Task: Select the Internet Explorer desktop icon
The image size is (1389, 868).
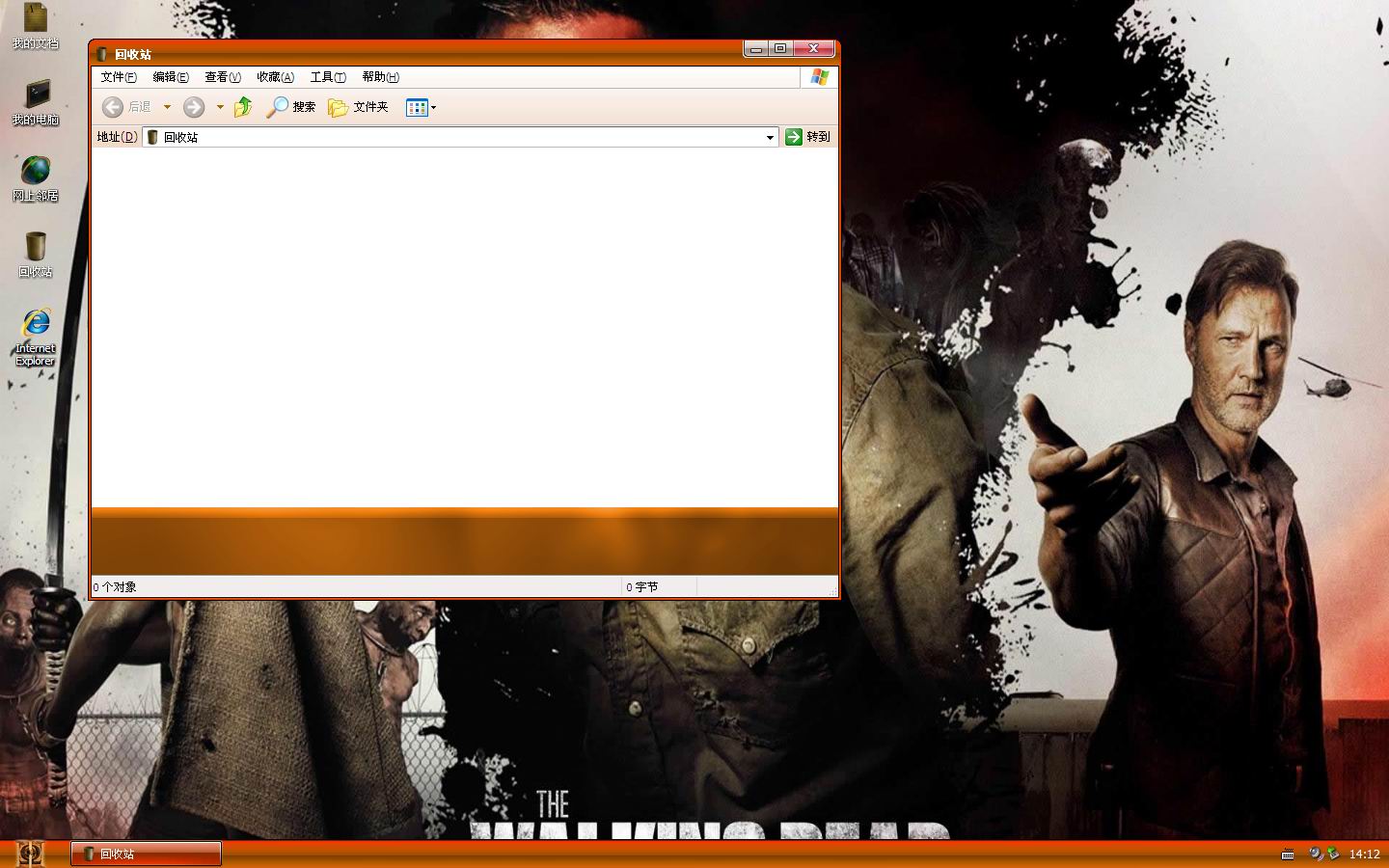Action: 35,338
